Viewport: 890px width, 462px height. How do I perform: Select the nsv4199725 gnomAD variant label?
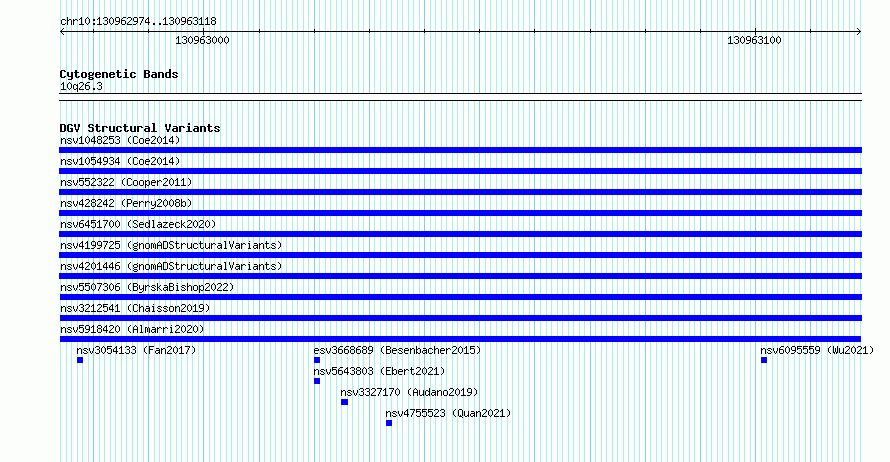point(171,245)
